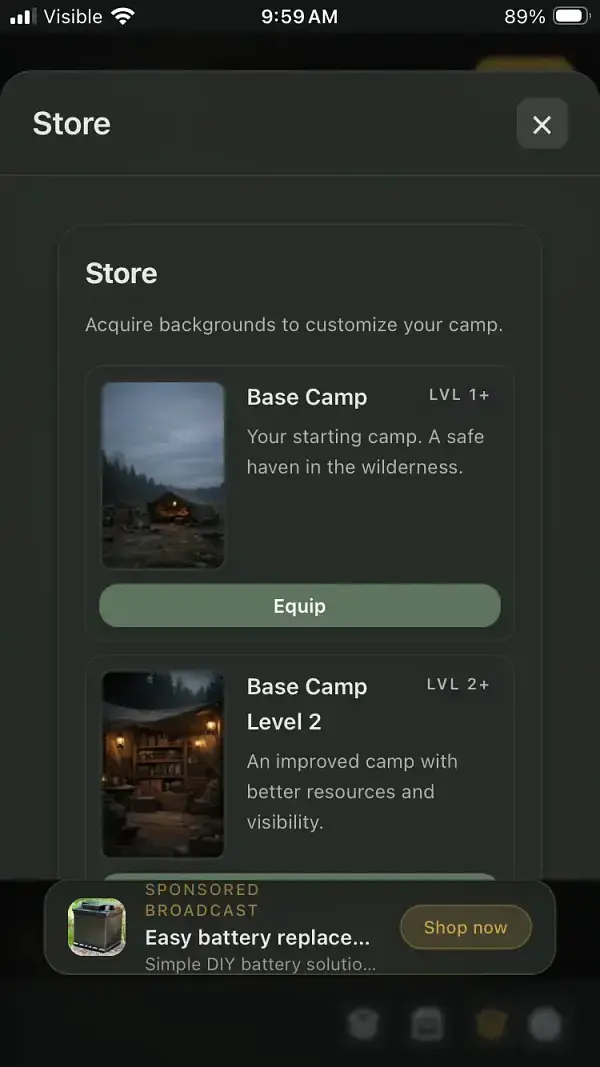Screen dimensions: 600x1067
Task: Tap the Wi-Fi status icon
Action: click(x=123, y=16)
